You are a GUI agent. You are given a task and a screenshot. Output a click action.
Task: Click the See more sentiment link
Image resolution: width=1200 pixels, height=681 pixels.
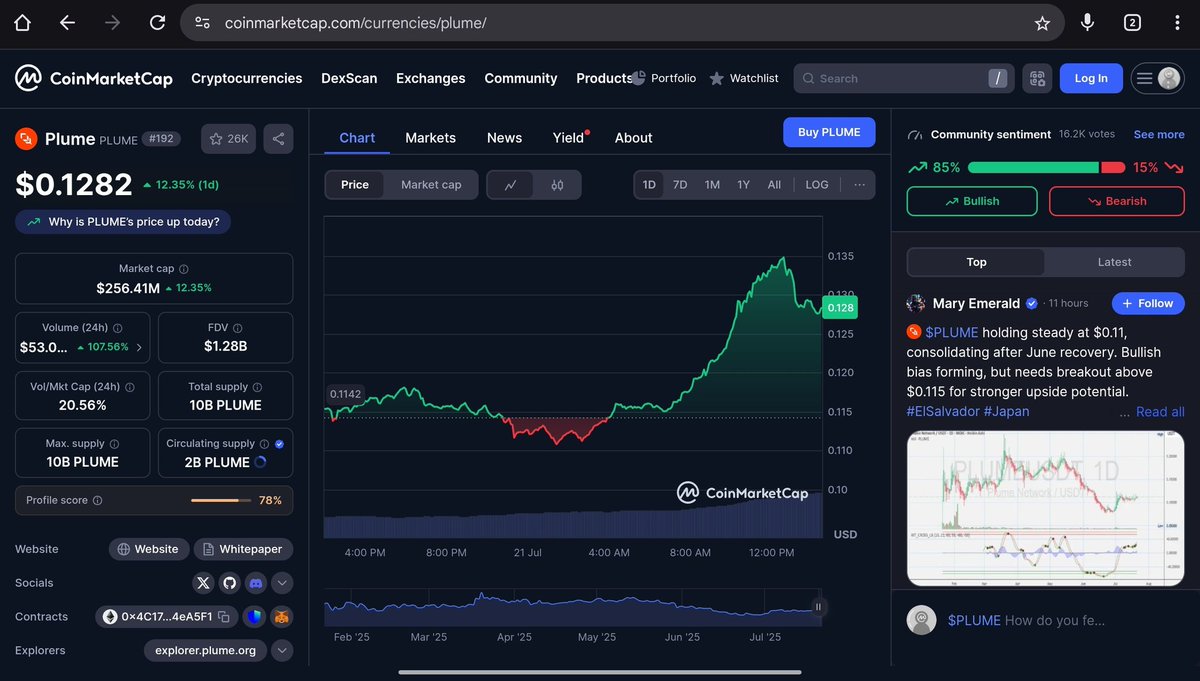[x=1159, y=134]
